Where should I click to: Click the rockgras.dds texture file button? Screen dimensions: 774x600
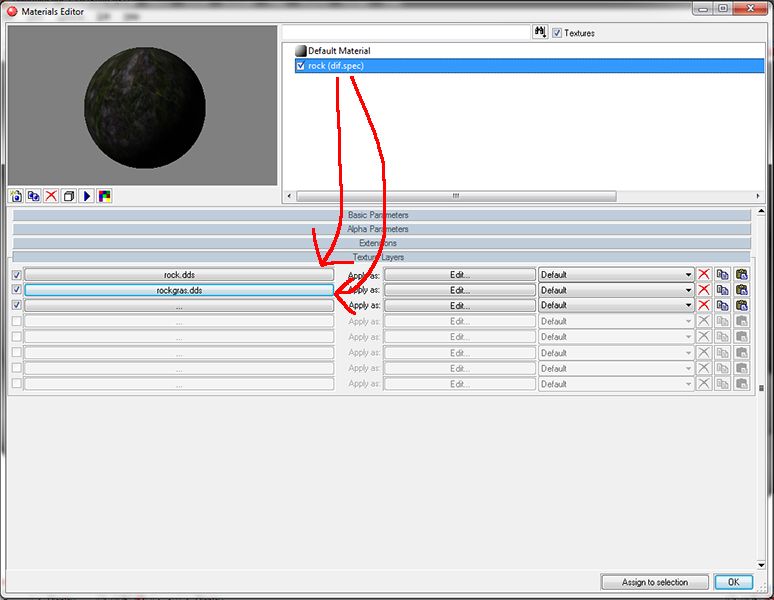point(179,290)
